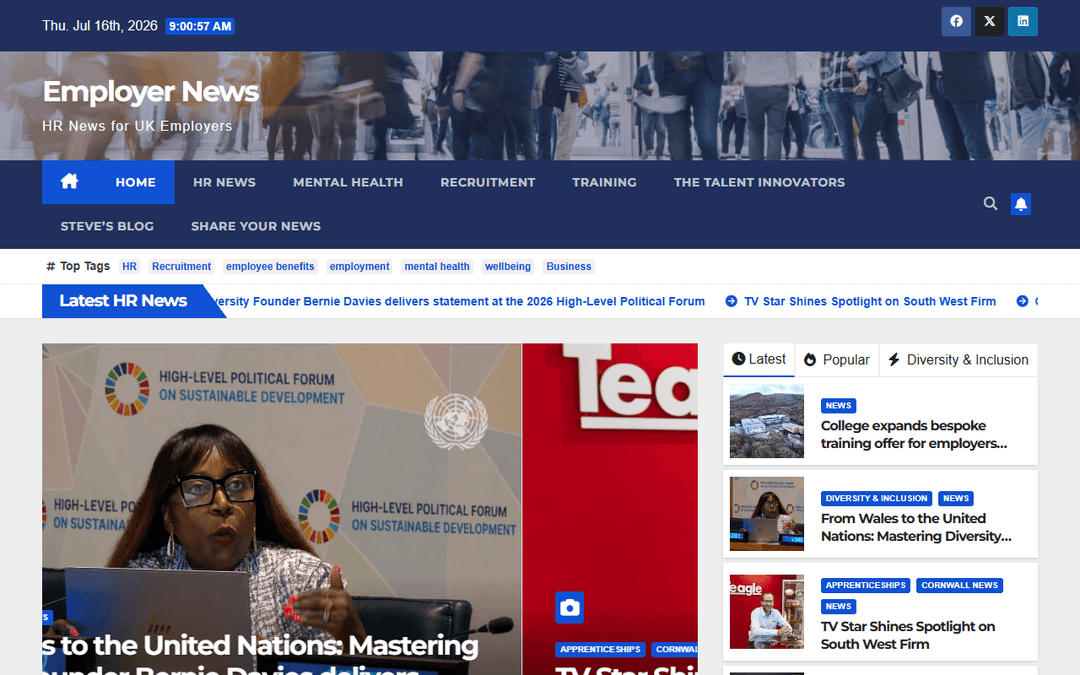Open STEVE'S BLOG menu item
Viewport: 1080px width, 675px height.
107,226
